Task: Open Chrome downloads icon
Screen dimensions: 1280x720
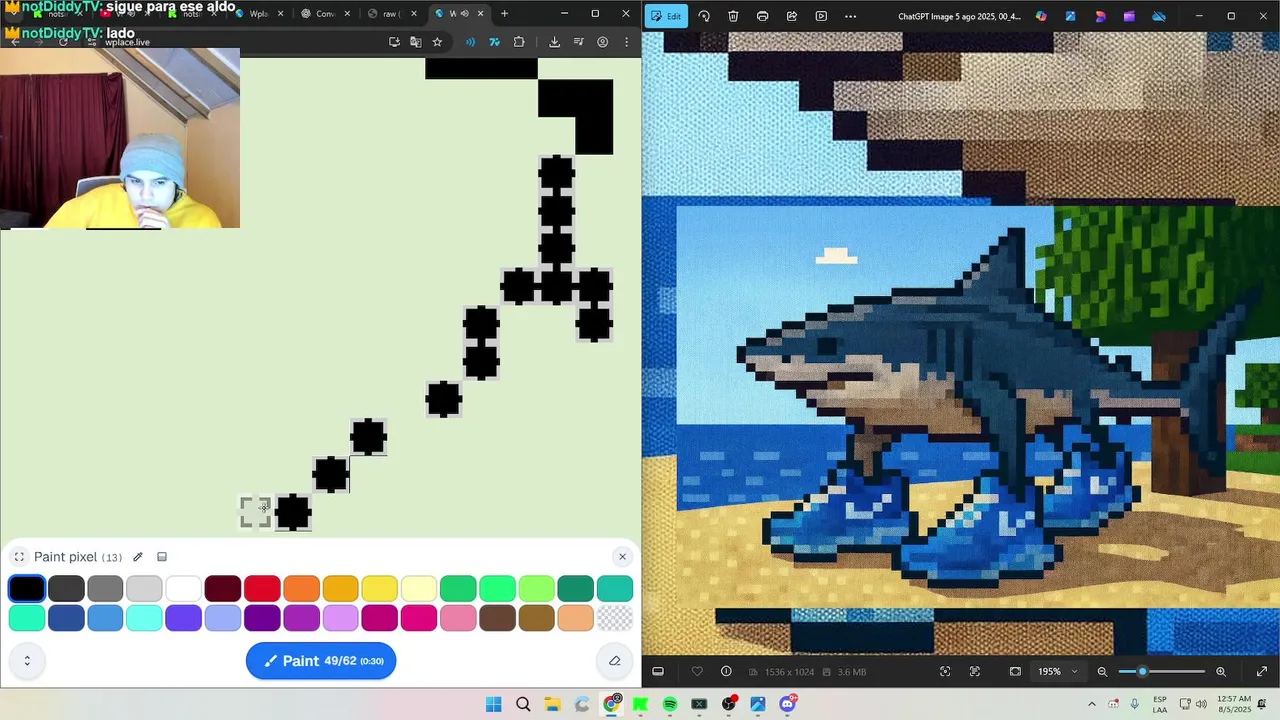Action: (x=554, y=42)
